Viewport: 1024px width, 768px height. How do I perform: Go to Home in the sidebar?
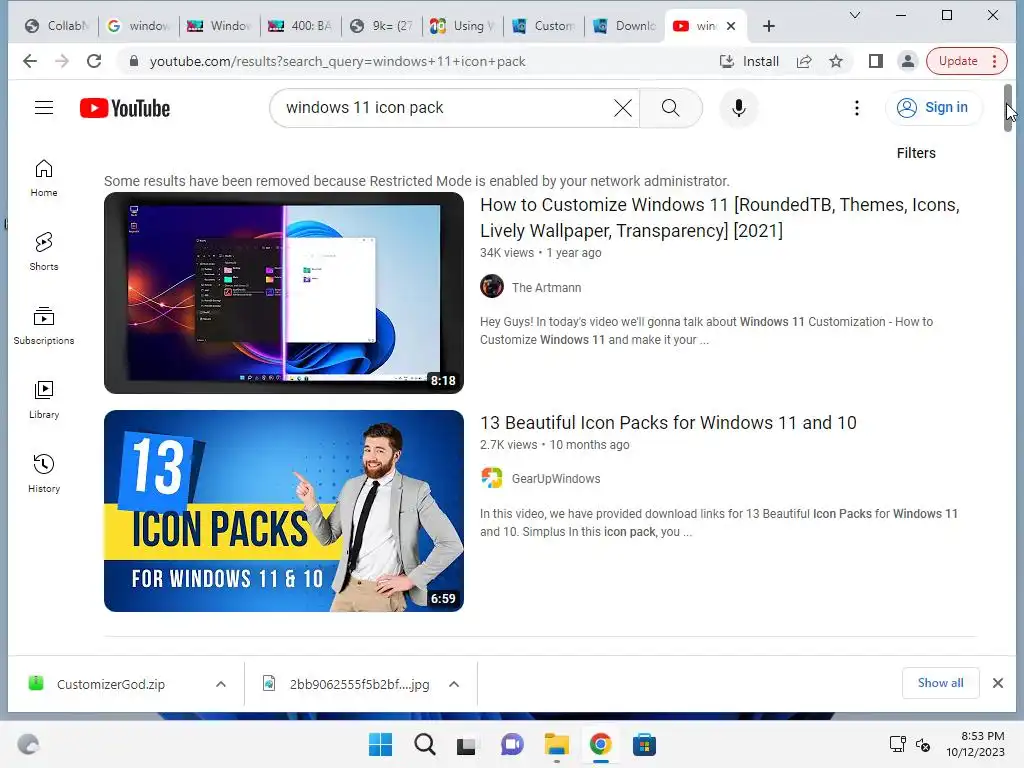[44, 178]
